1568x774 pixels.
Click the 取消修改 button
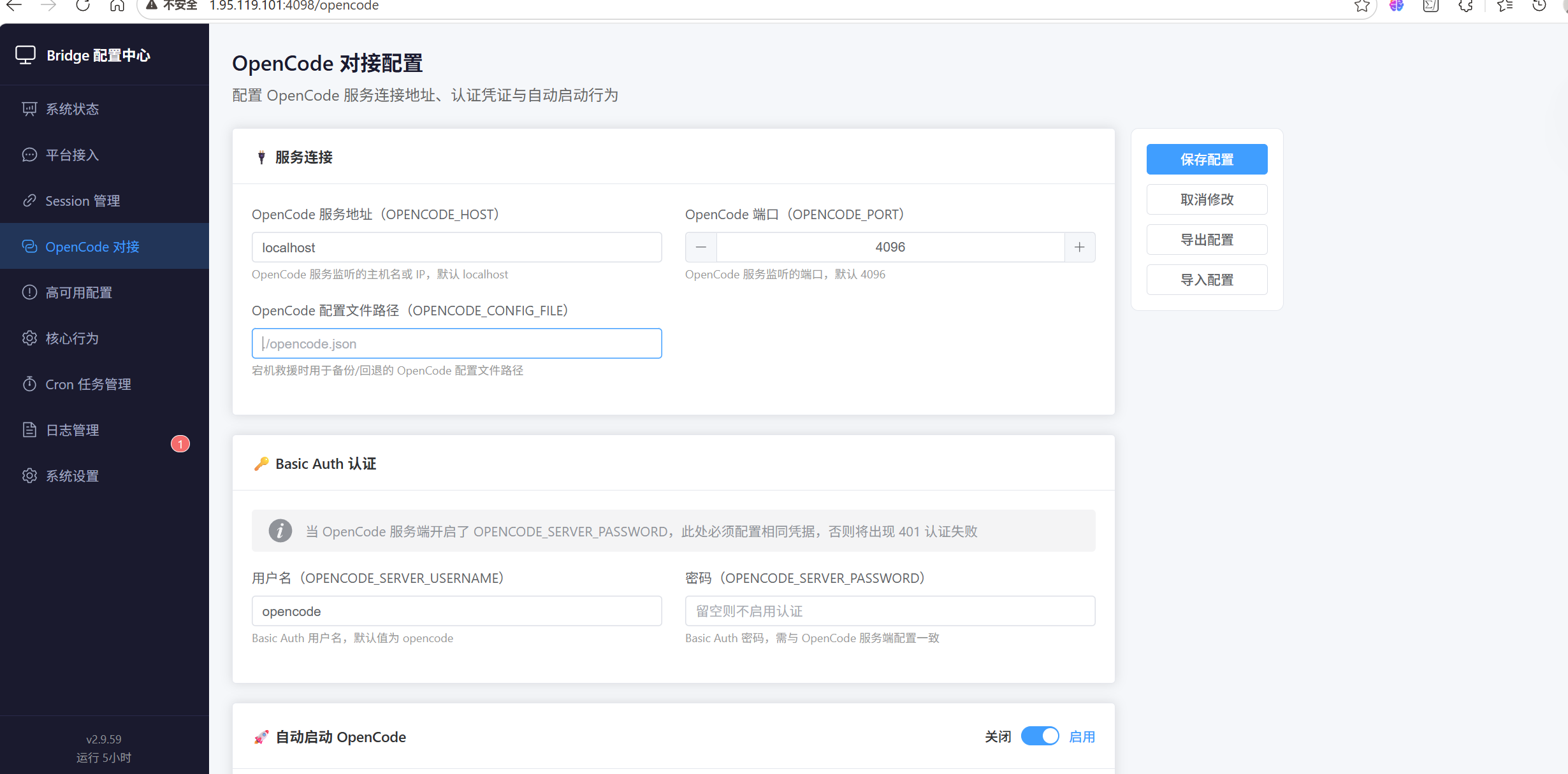pyautogui.click(x=1207, y=199)
